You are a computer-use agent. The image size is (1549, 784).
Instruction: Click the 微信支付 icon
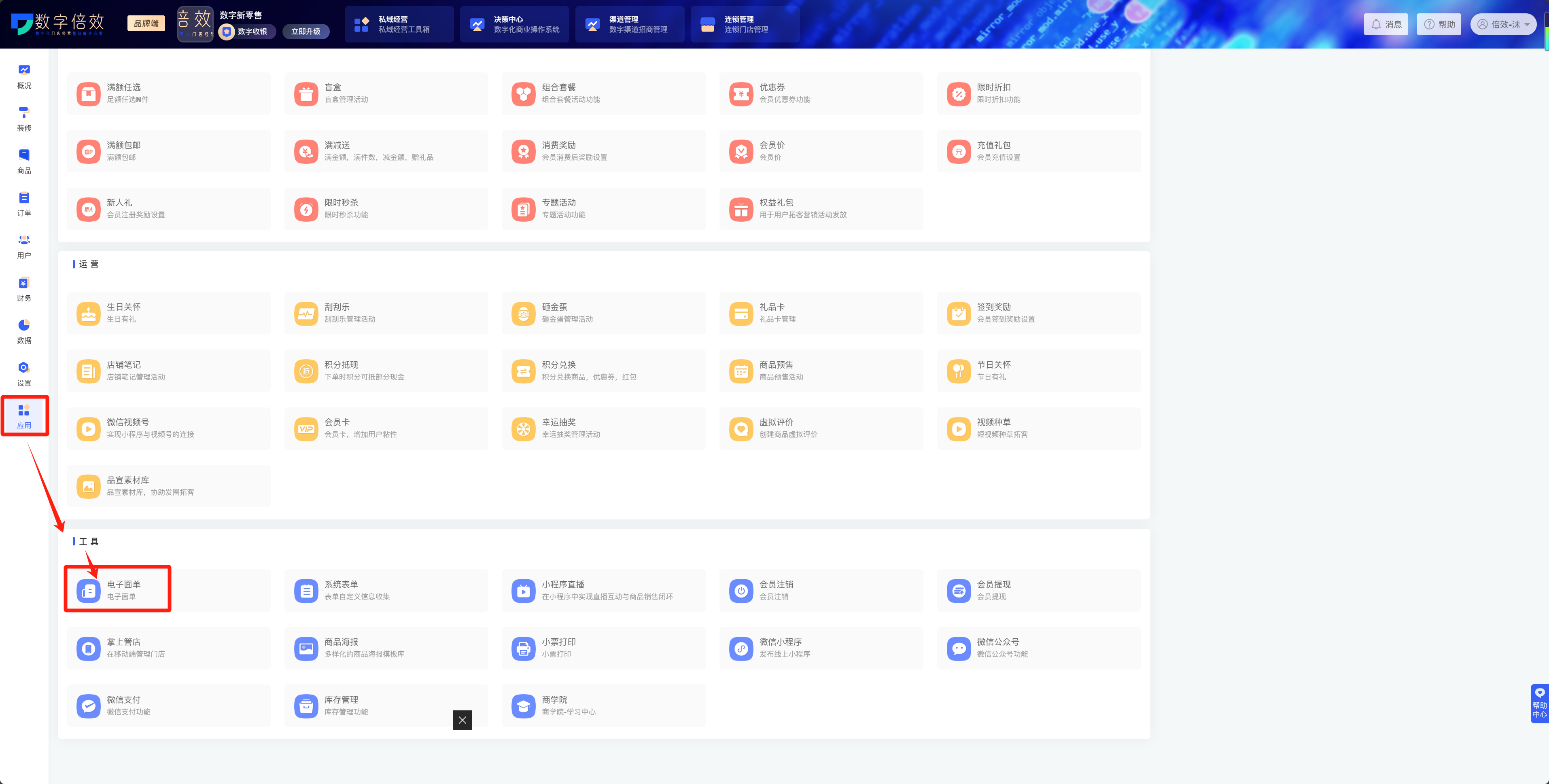point(88,706)
